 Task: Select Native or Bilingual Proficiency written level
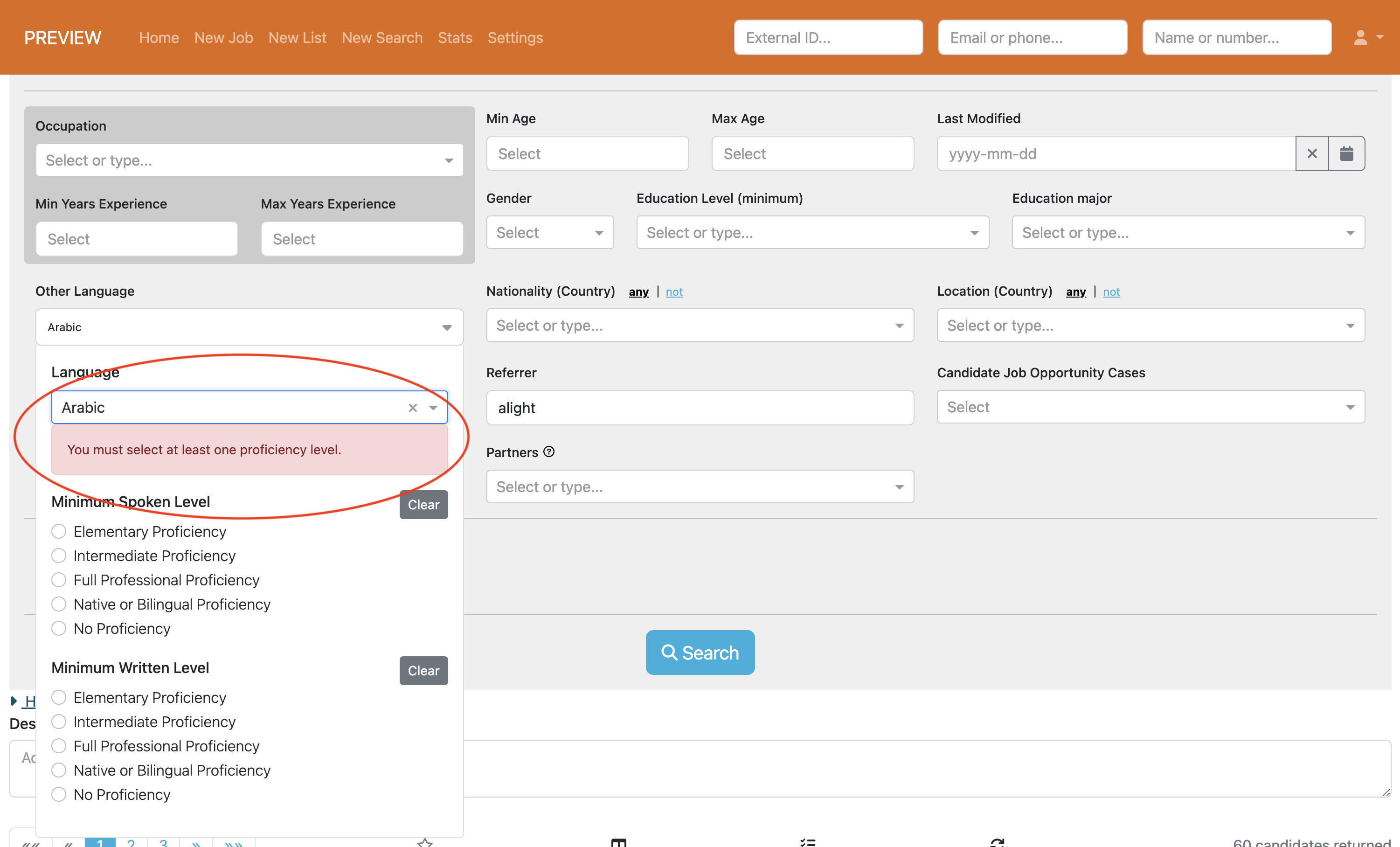(x=58, y=770)
